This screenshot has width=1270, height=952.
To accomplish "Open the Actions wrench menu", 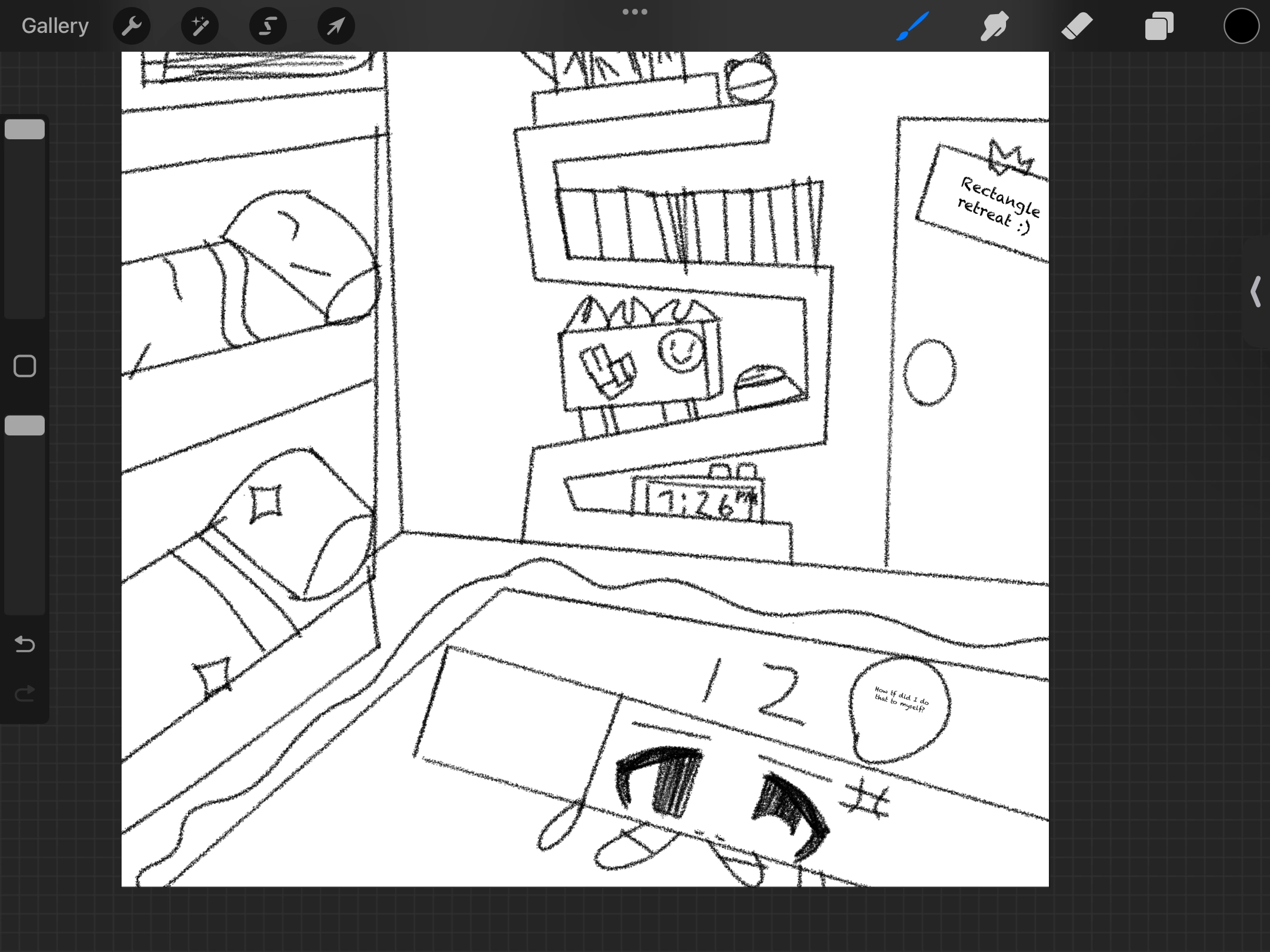I will coord(132,26).
